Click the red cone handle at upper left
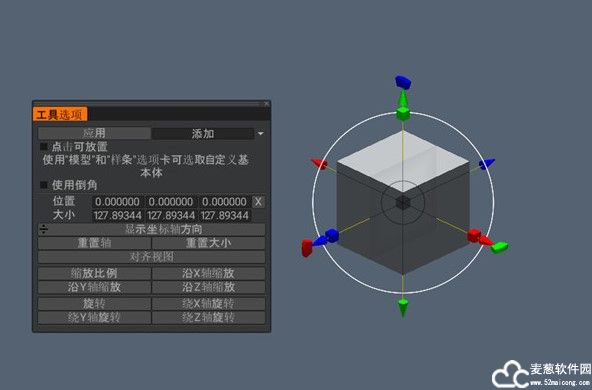Viewport: 592px width, 390px height. pyautogui.click(x=319, y=163)
